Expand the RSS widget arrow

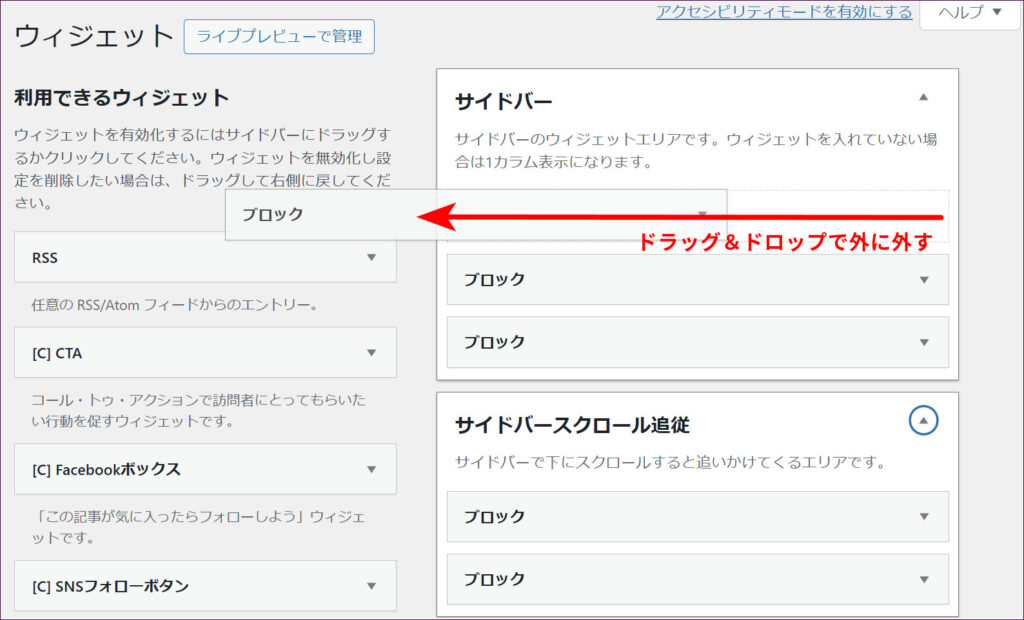pyautogui.click(x=371, y=257)
